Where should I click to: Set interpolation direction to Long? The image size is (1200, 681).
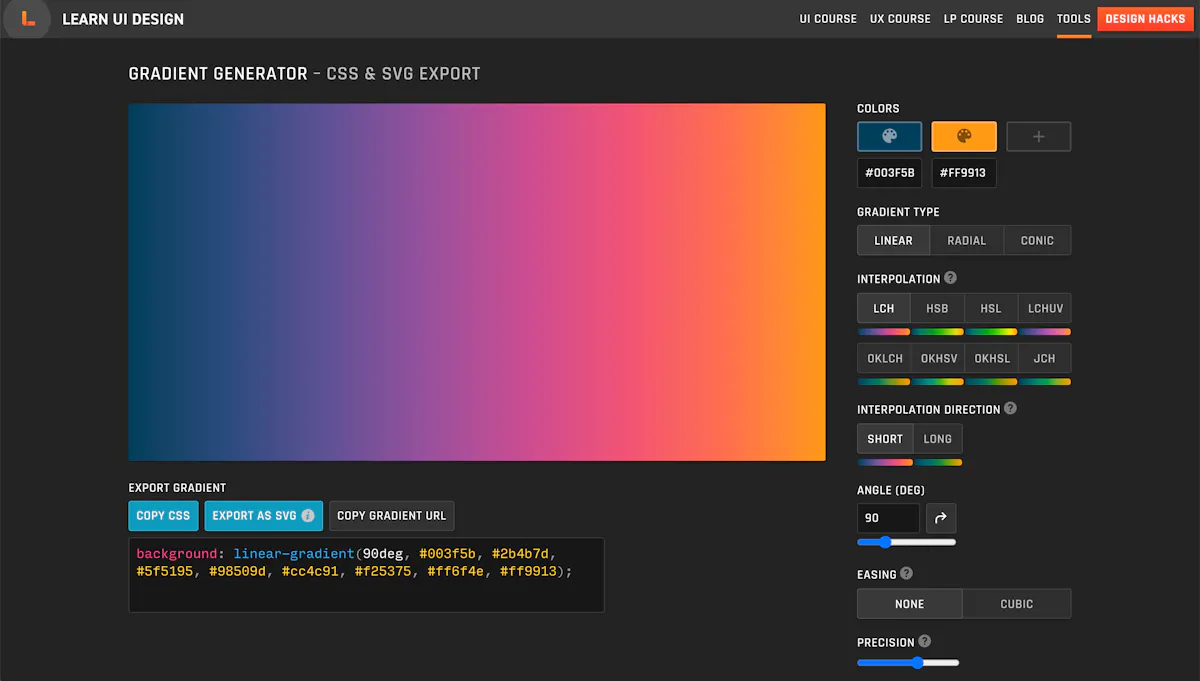(938, 439)
